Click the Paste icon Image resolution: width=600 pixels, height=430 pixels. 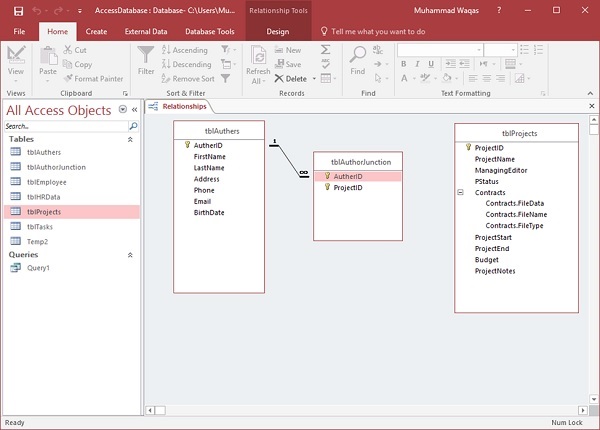(47, 56)
